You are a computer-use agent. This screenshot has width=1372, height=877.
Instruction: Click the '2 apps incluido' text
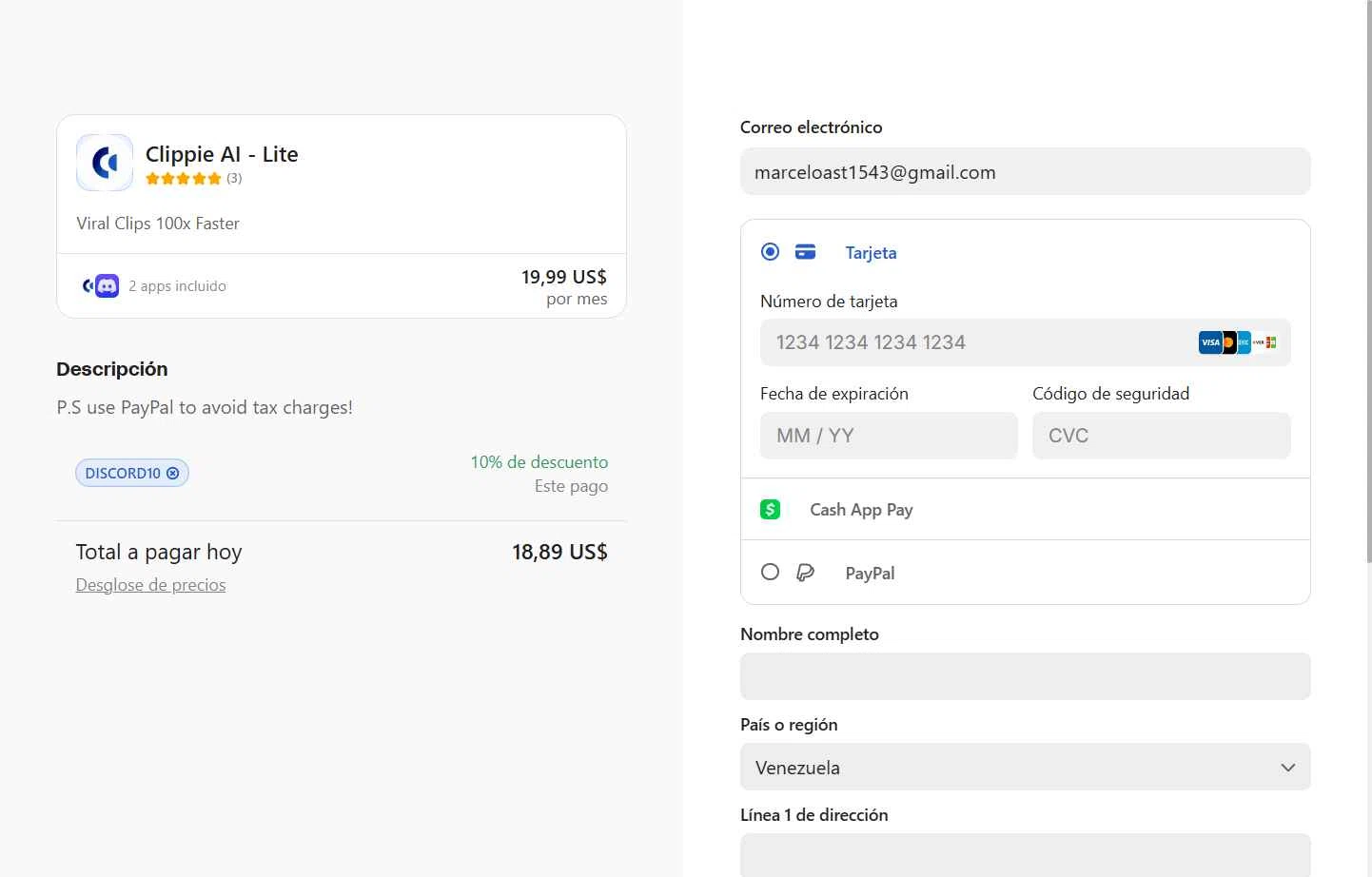[x=177, y=286]
